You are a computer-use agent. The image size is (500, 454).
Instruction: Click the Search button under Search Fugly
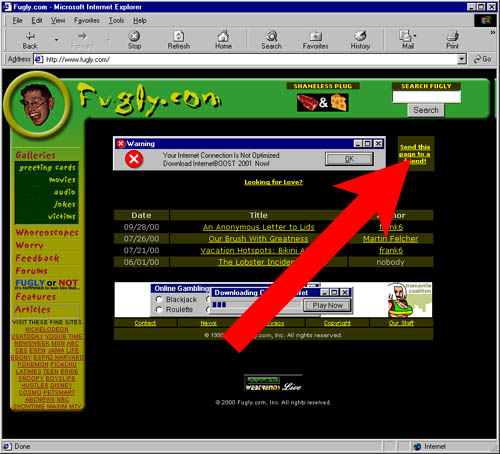(426, 110)
